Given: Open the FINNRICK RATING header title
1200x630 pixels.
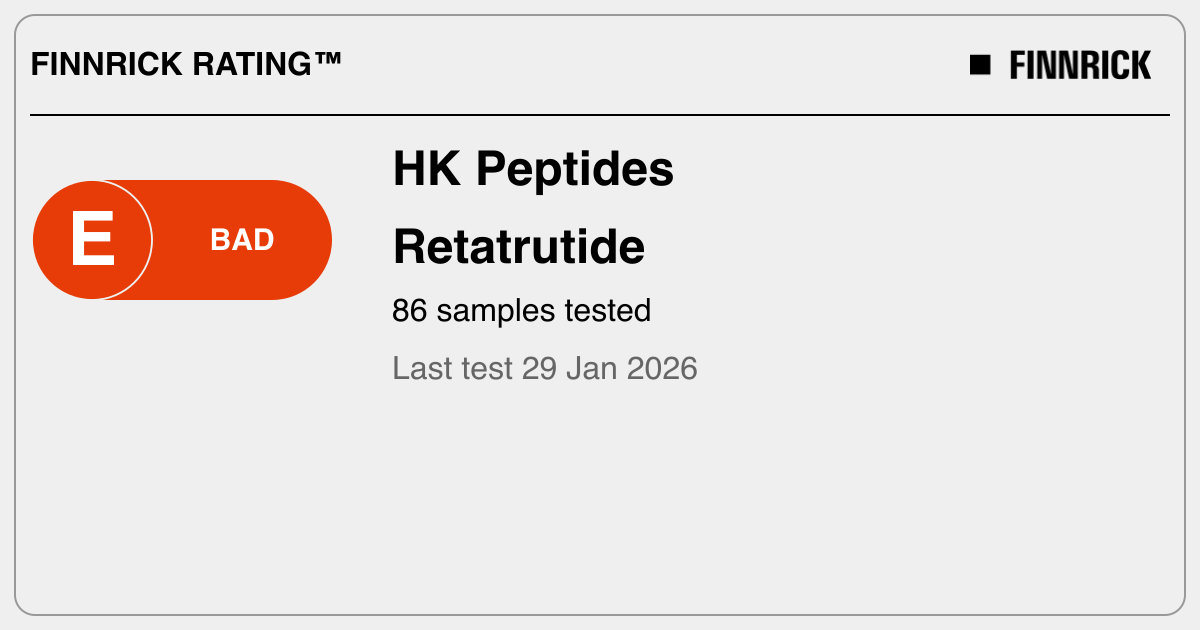Looking at the screenshot, I should click(x=186, y=65).
